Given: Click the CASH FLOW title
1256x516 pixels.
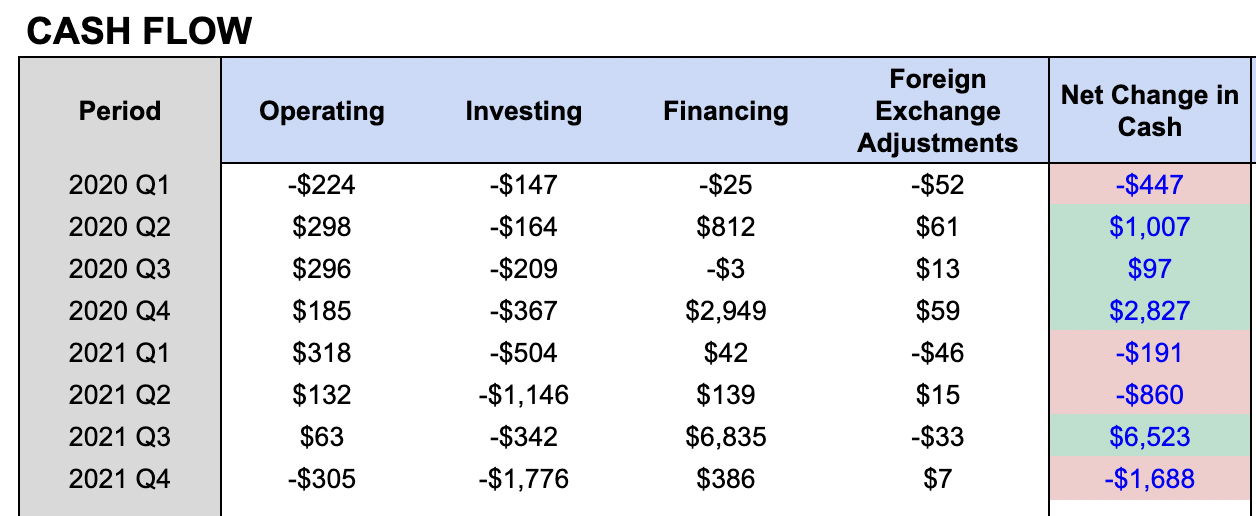Looking at the screenshot, I should (x=138, y=32).
